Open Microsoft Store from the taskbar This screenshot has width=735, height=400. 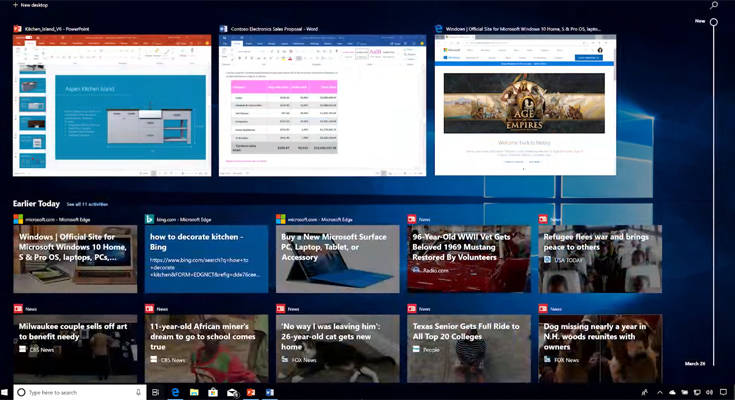tap(213, 392)
